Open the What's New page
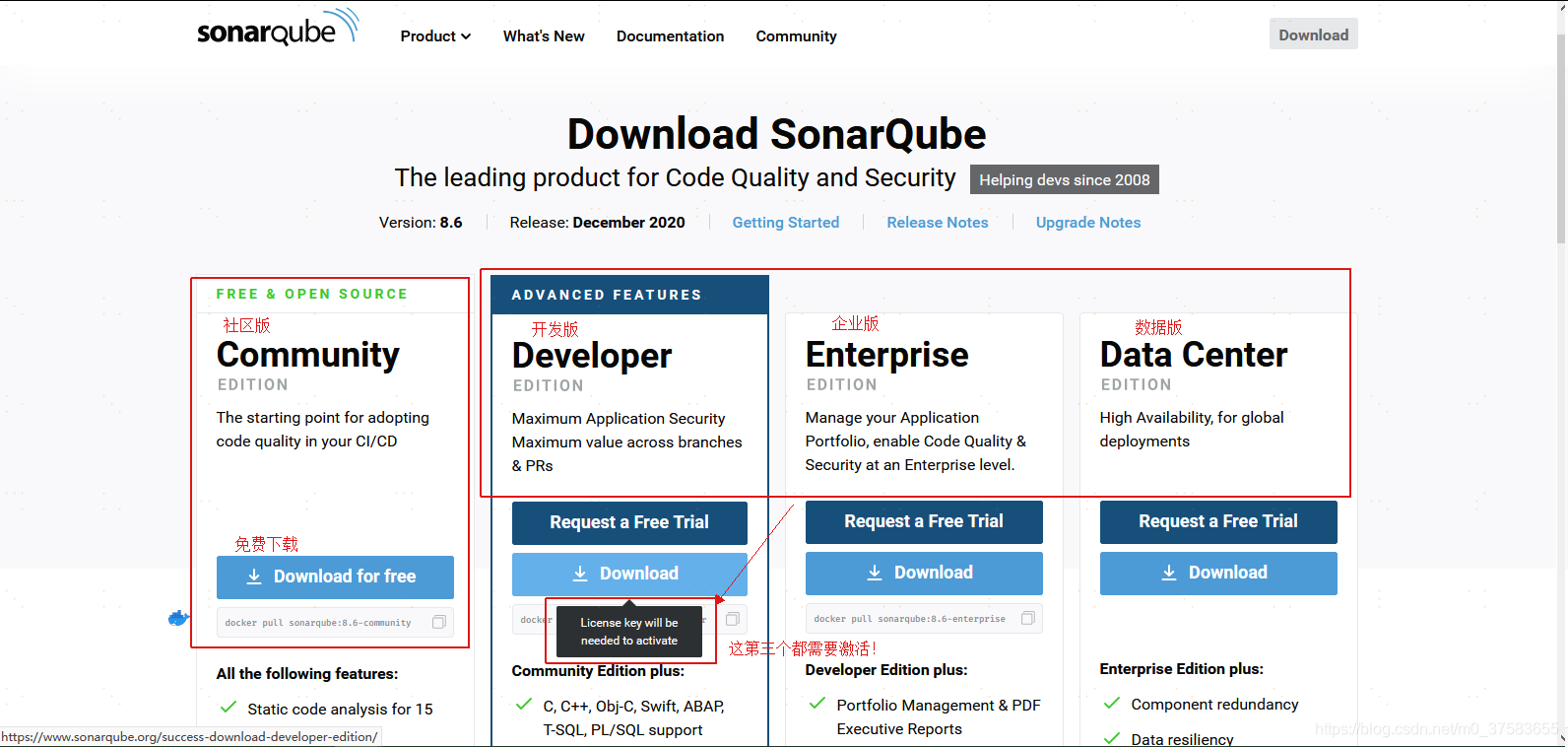 coord(544,36)
